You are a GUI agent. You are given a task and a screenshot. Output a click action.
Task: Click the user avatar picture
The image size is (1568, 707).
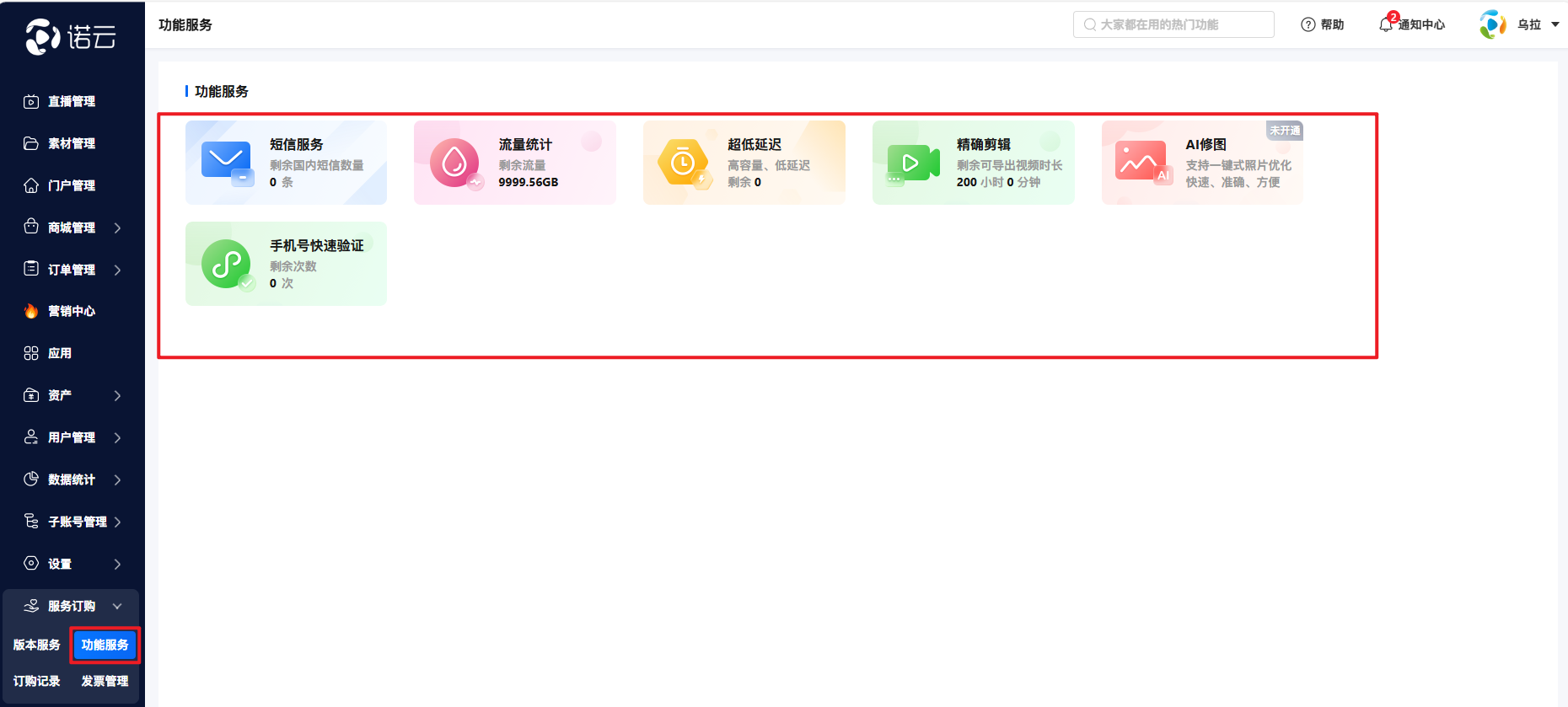[1493, 24]
